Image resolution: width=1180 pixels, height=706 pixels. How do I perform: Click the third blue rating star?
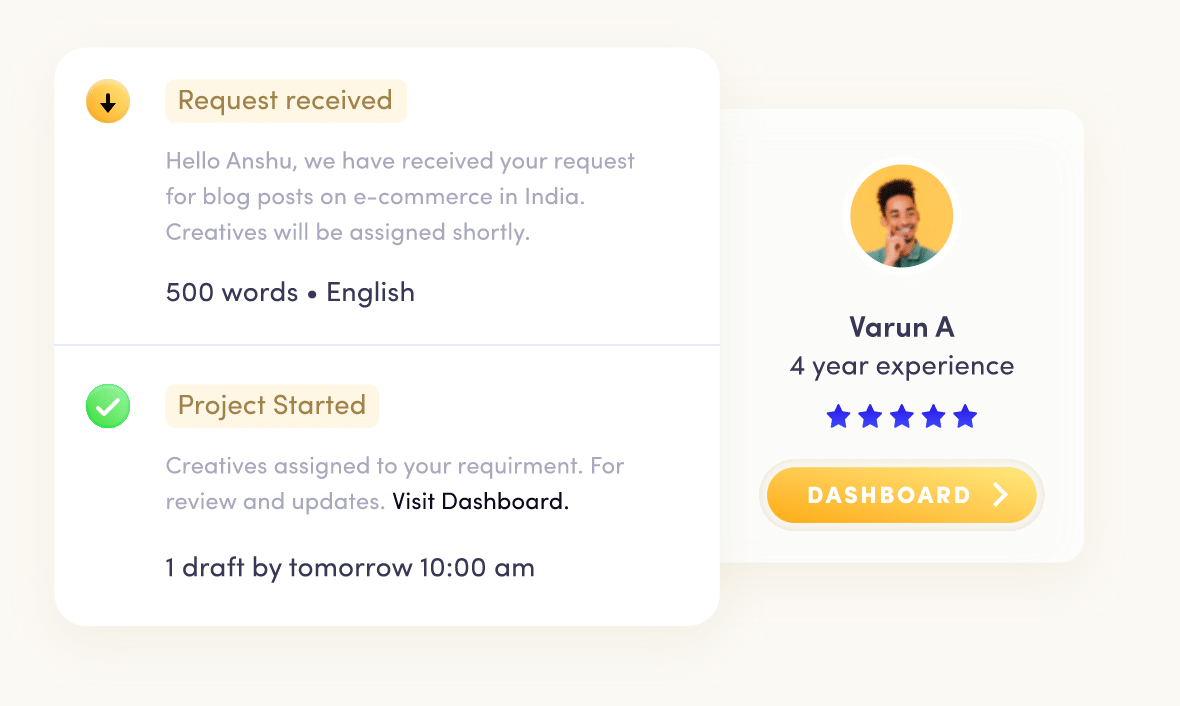(902, 417)
